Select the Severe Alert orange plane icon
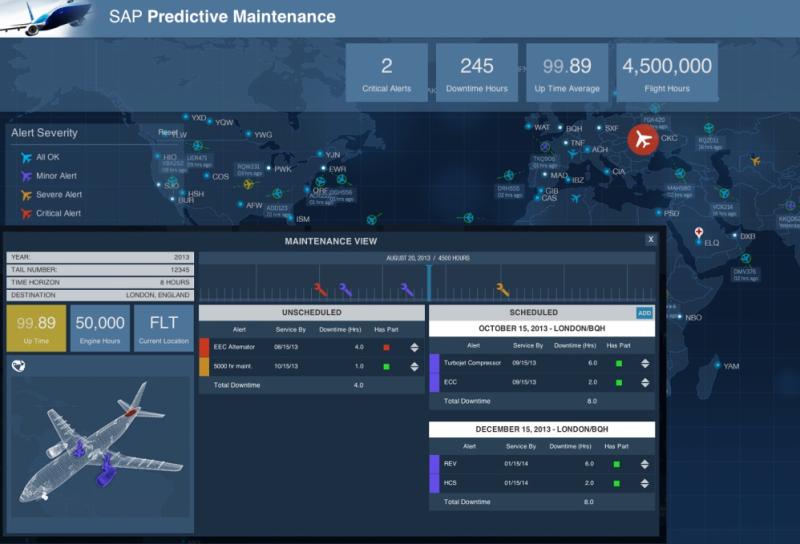Image resolution: width=800 pixels, height=544 pixels. pyautogui.click(x=26, y=194)
